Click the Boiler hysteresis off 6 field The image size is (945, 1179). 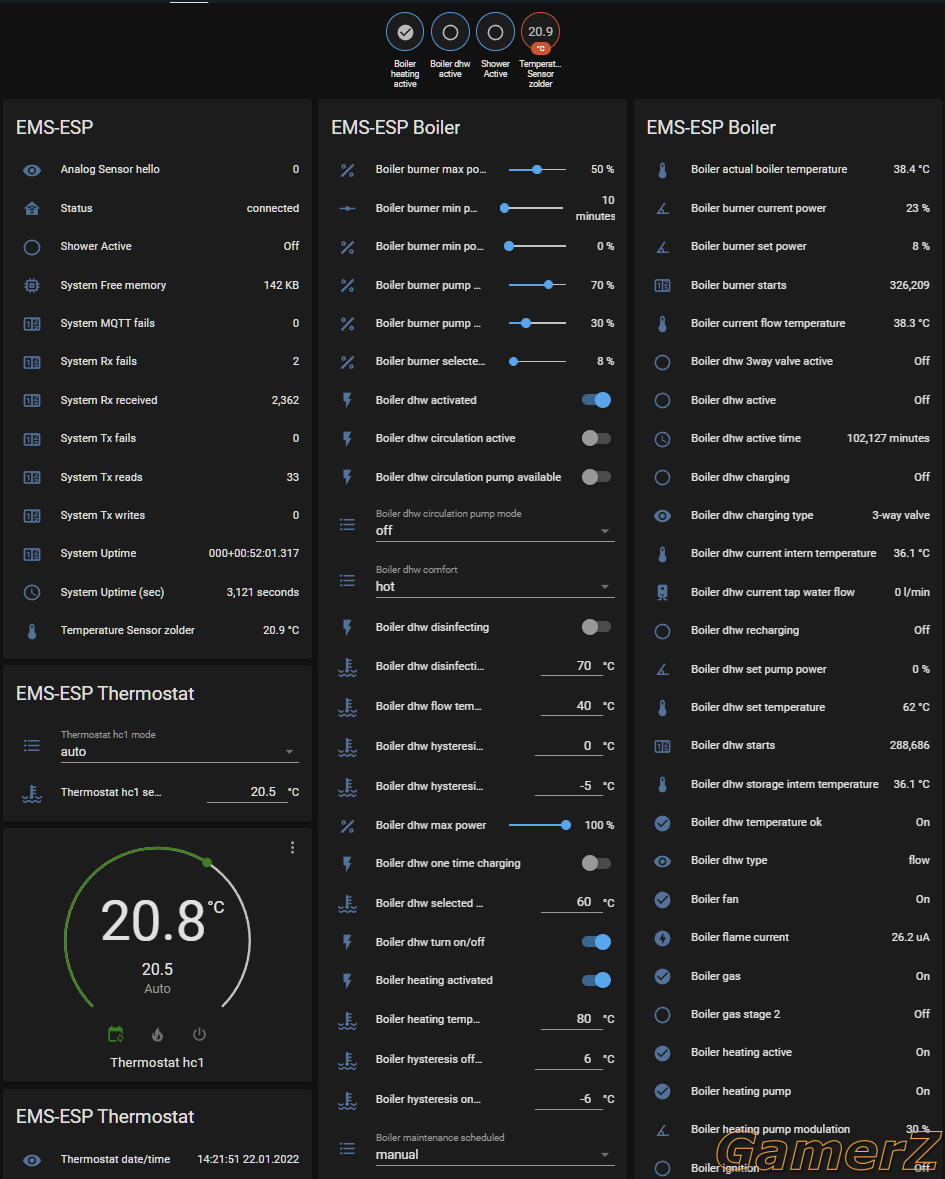pyautogui.click(x=569, y=1059)
